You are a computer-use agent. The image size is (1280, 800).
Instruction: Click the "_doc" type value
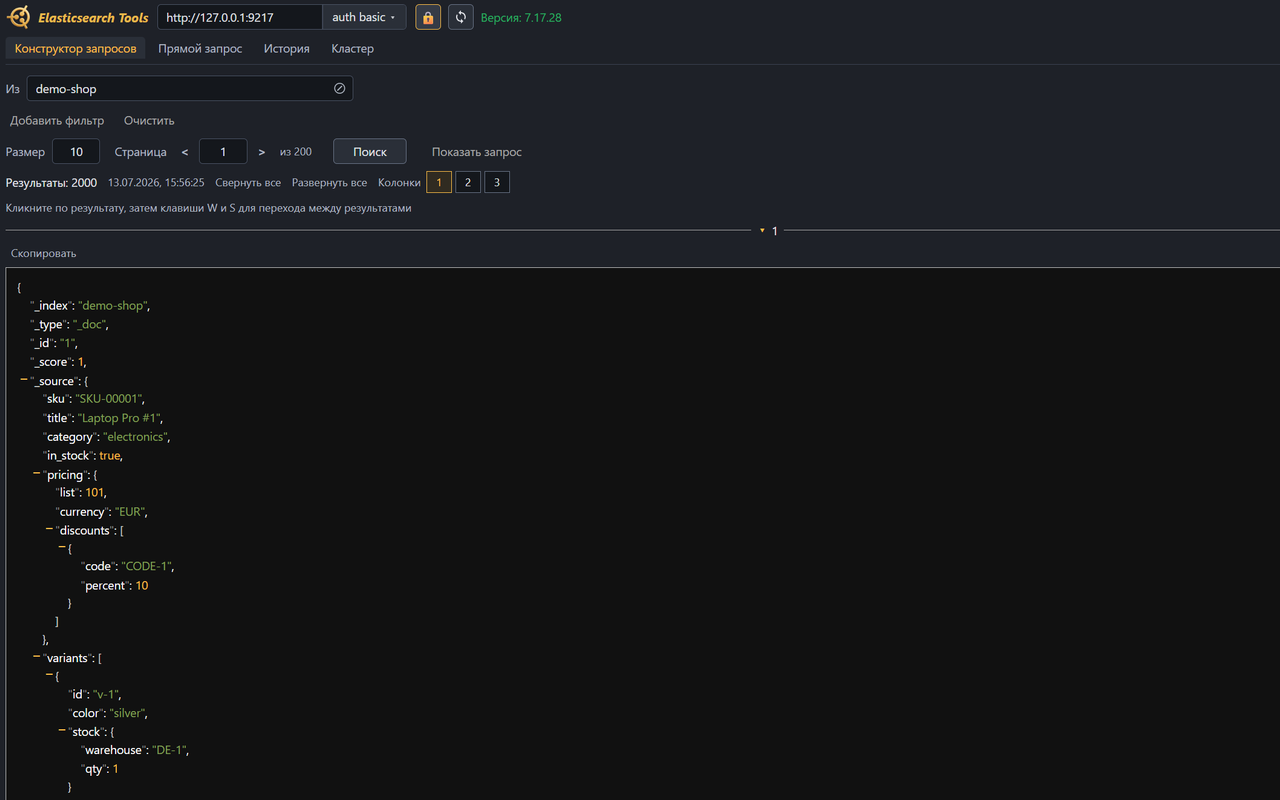(89, 325)
